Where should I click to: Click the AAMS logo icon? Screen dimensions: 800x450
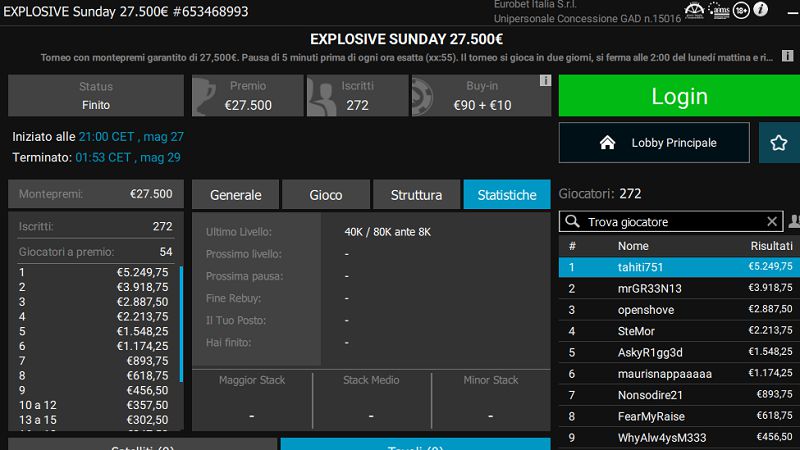pos(719,10)
